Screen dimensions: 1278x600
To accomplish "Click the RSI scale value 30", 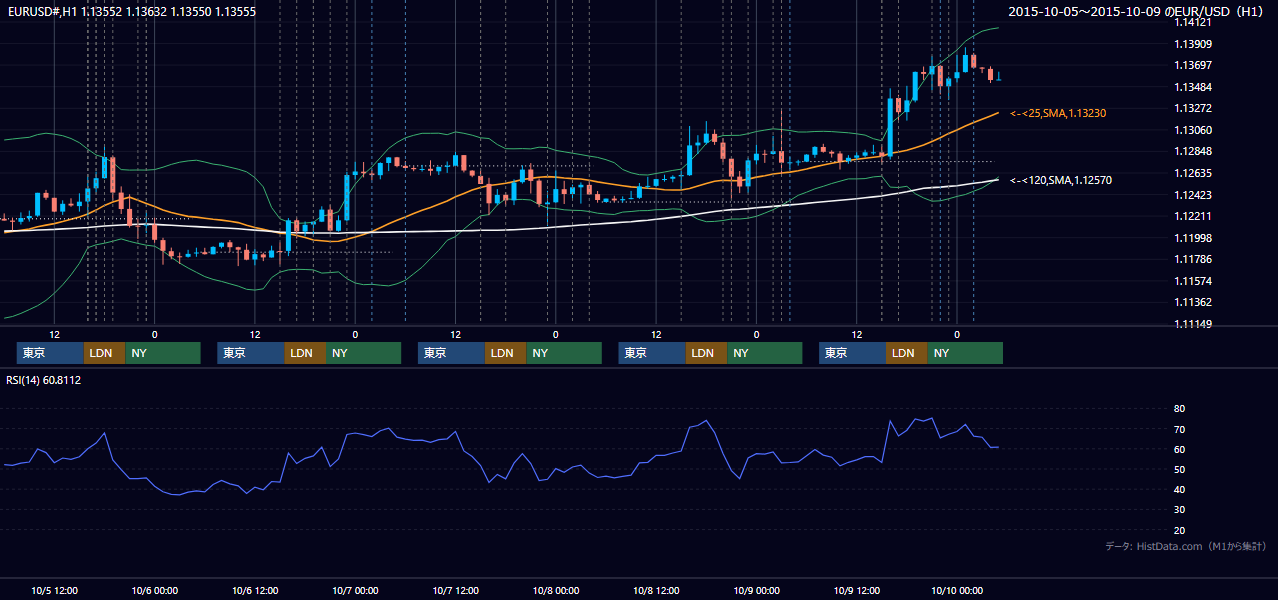I will [1180, 510].
